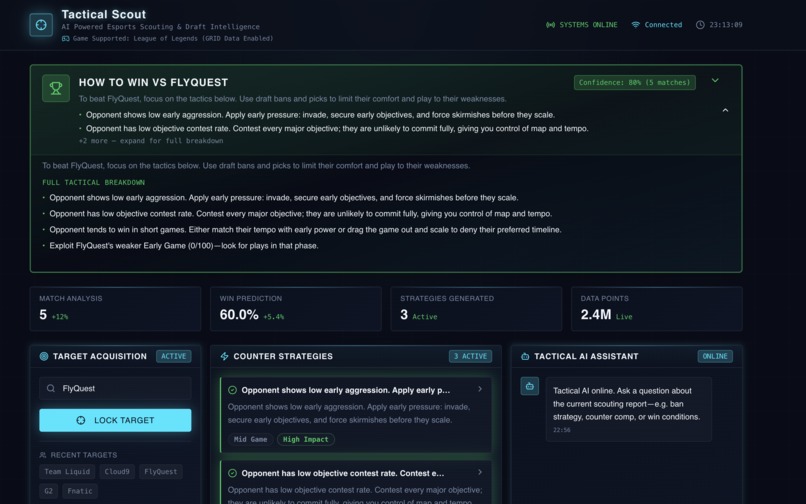Click the Target Acquisition target icon
This screenshot has width=806, height=504.
click(44, 356)
